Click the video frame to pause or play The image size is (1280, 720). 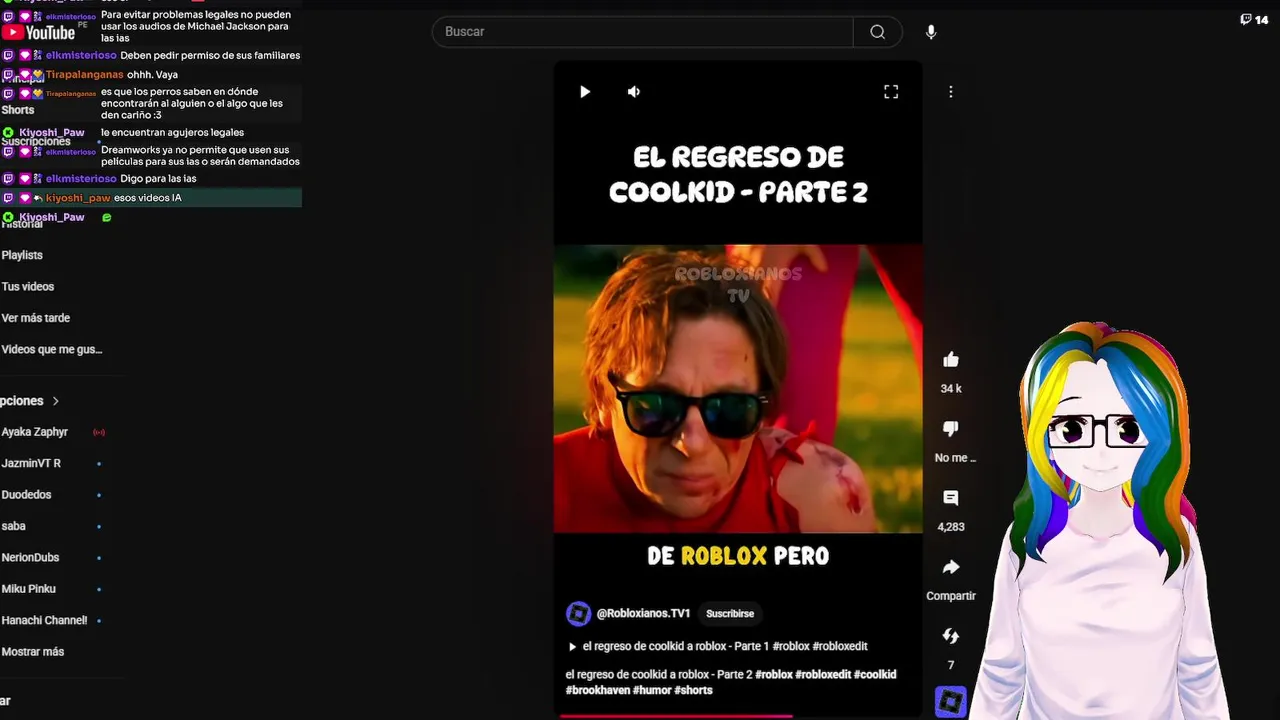click(x=738, y=389)
